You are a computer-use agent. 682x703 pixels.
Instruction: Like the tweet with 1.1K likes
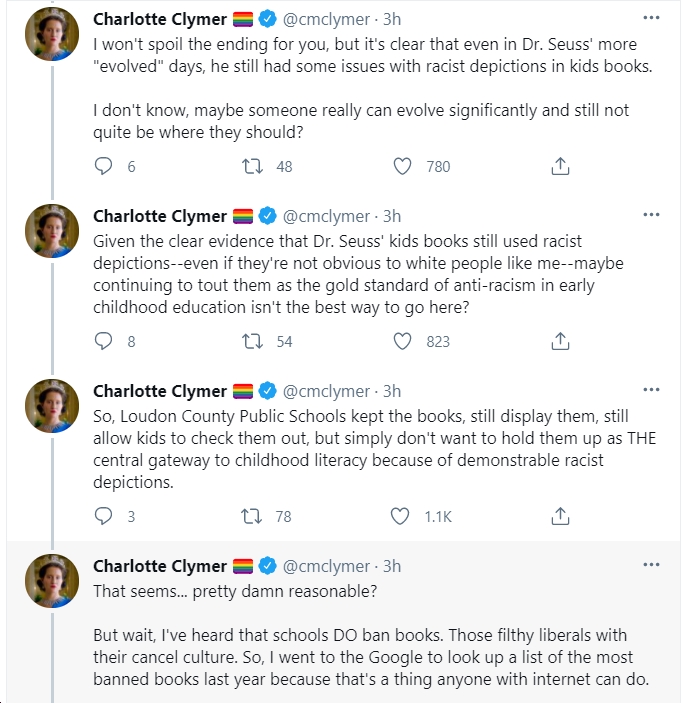pos(400,516)
